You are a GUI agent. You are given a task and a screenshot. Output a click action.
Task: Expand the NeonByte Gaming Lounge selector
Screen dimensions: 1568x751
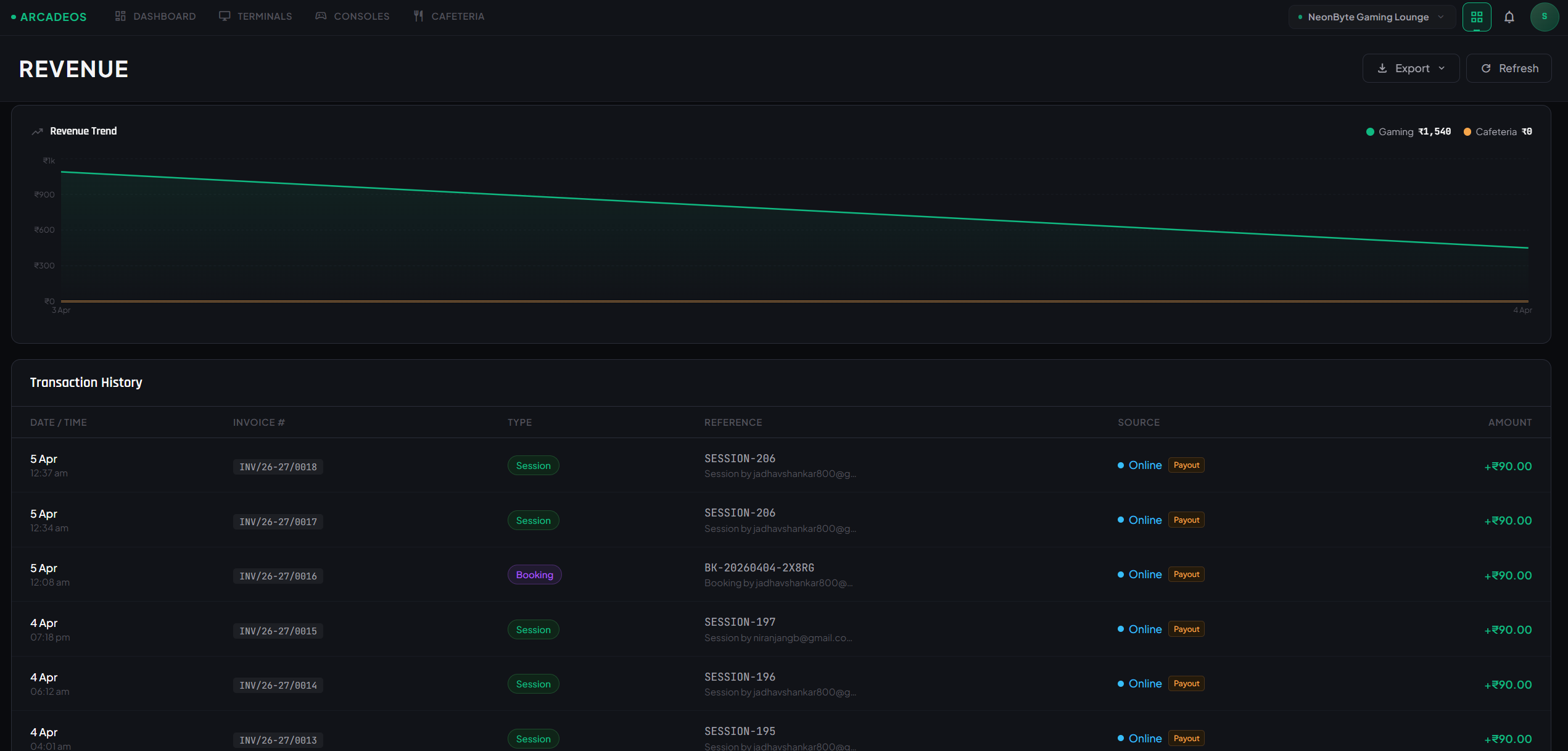coord(1372,17)
